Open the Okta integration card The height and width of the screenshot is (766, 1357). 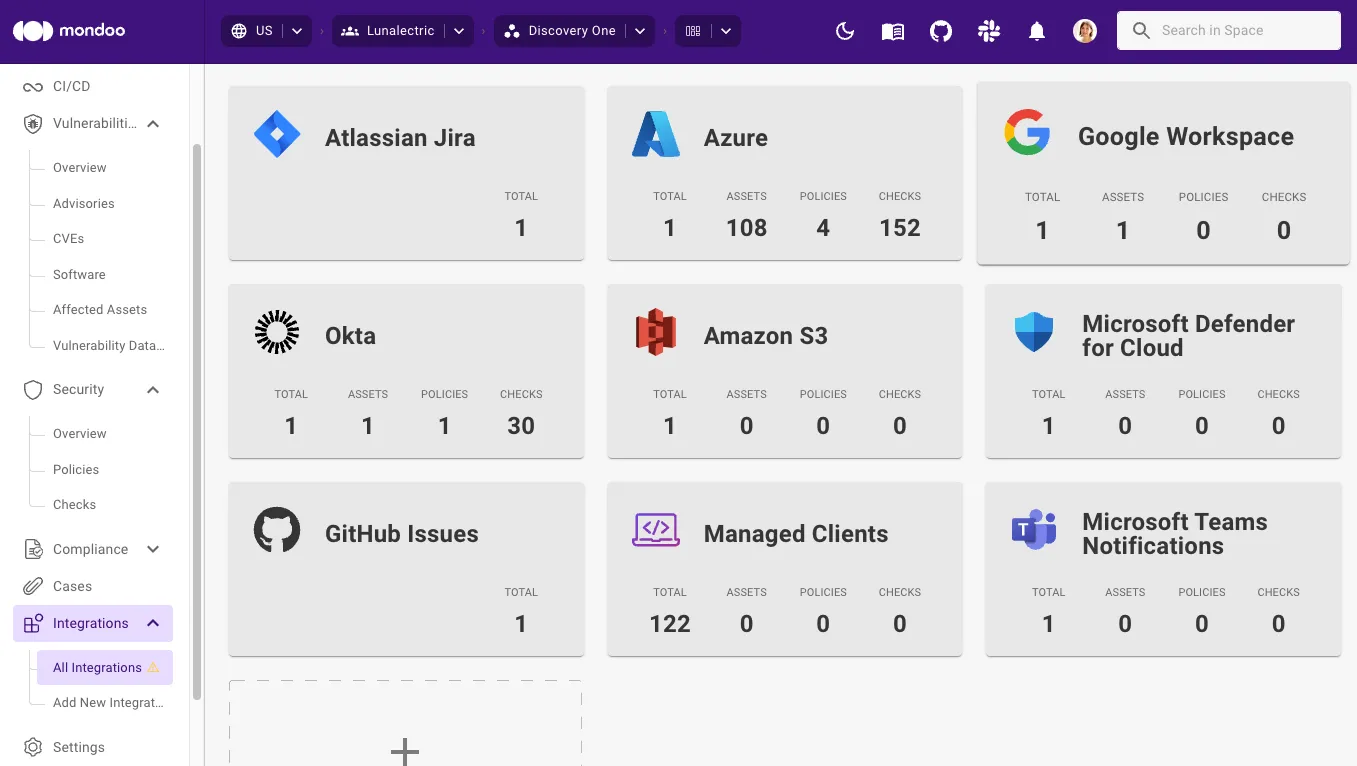[x=406, y=371]
